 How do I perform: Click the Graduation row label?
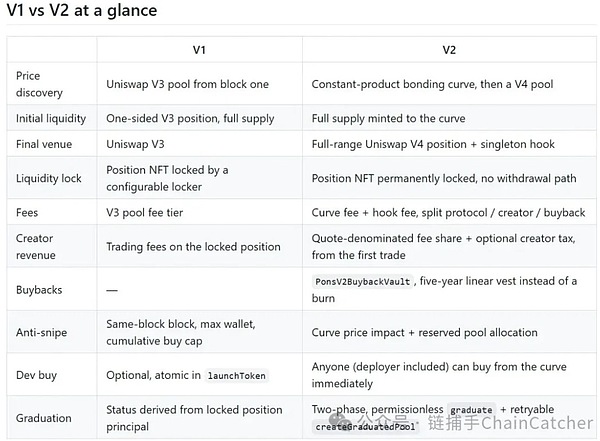[x=44, y=418]
